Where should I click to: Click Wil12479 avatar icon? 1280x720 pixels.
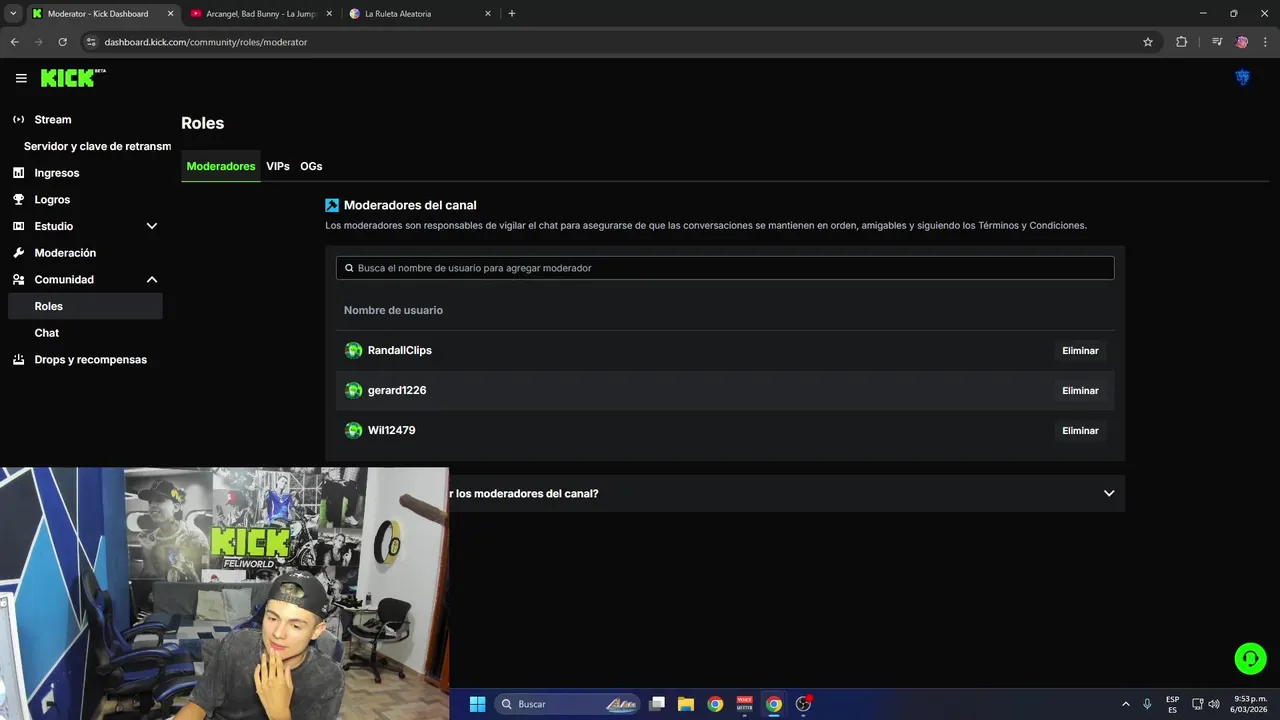tap(353, 430)
